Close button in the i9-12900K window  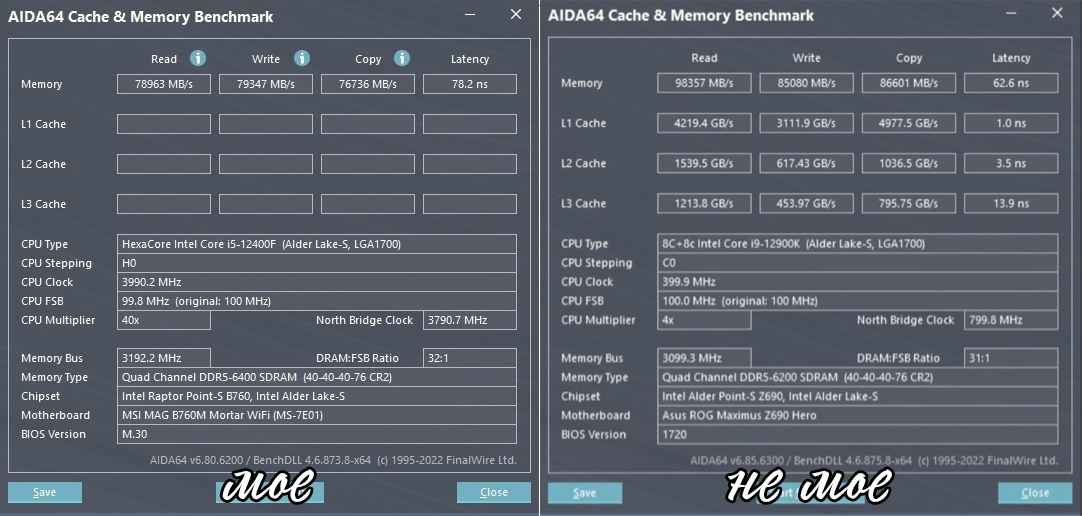point(1035,493)
